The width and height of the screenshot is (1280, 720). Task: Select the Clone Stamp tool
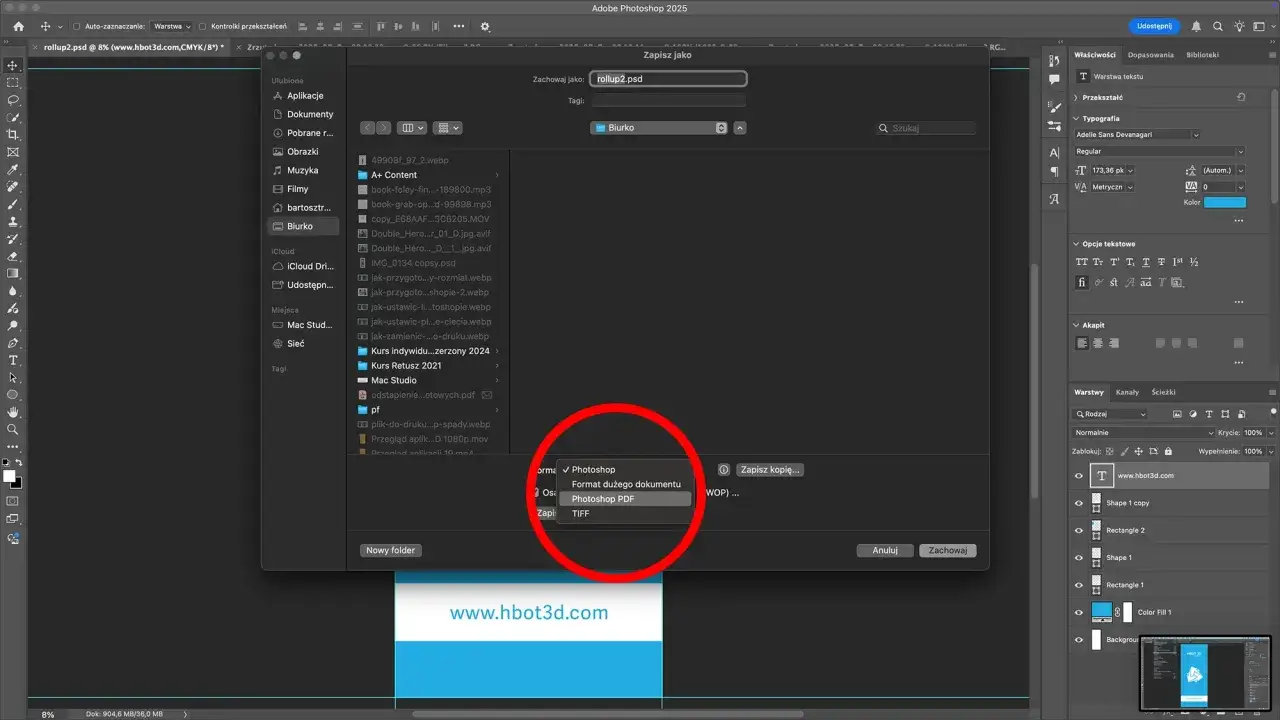click(13, 222)
